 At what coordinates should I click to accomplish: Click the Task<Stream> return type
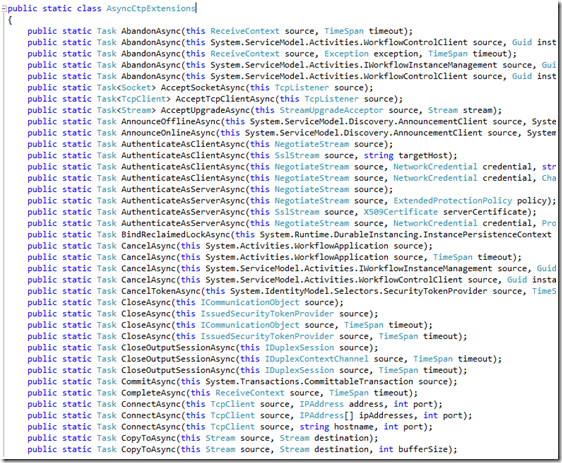click(x=126, y=110)
